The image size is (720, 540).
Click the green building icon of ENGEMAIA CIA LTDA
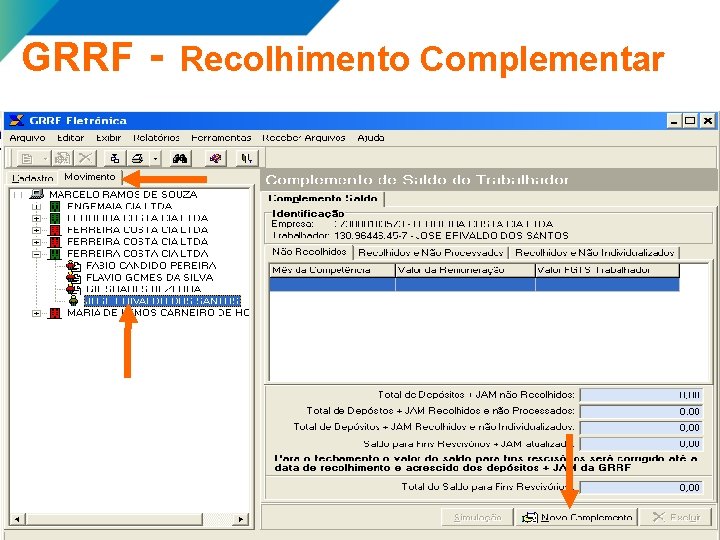pyautogui.click(x=55, y=206)
